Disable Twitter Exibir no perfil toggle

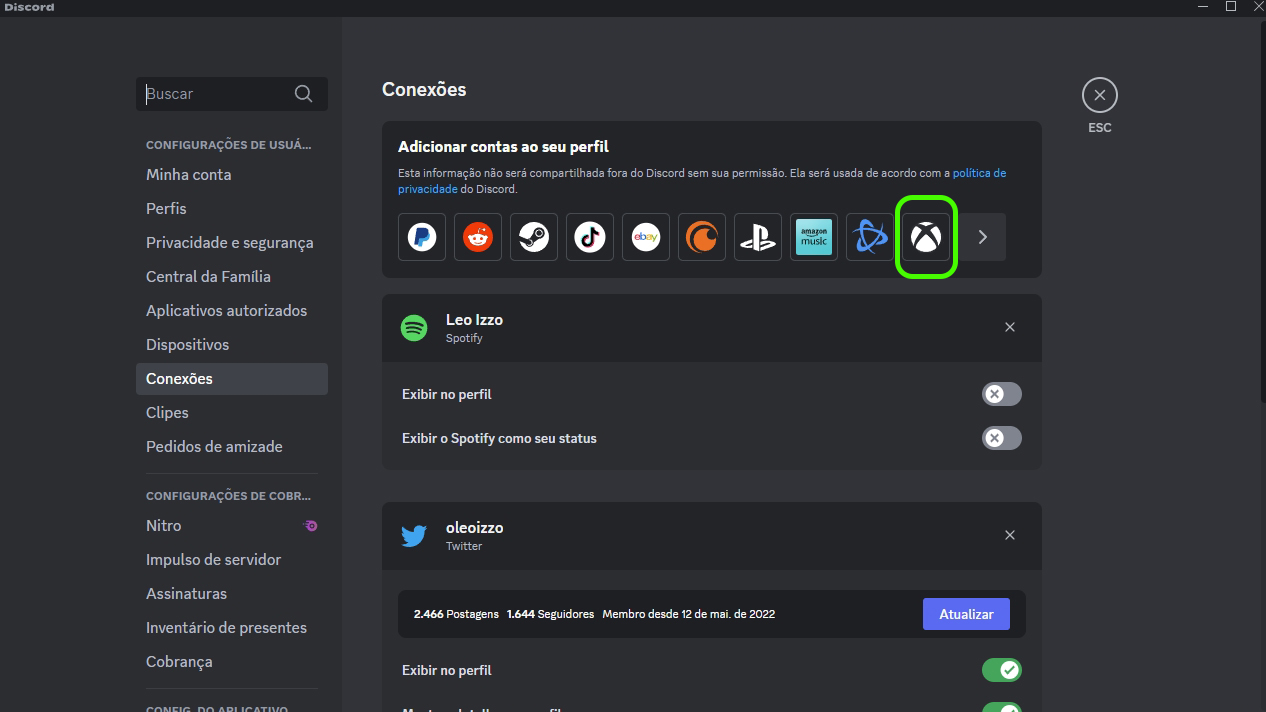1002,670
